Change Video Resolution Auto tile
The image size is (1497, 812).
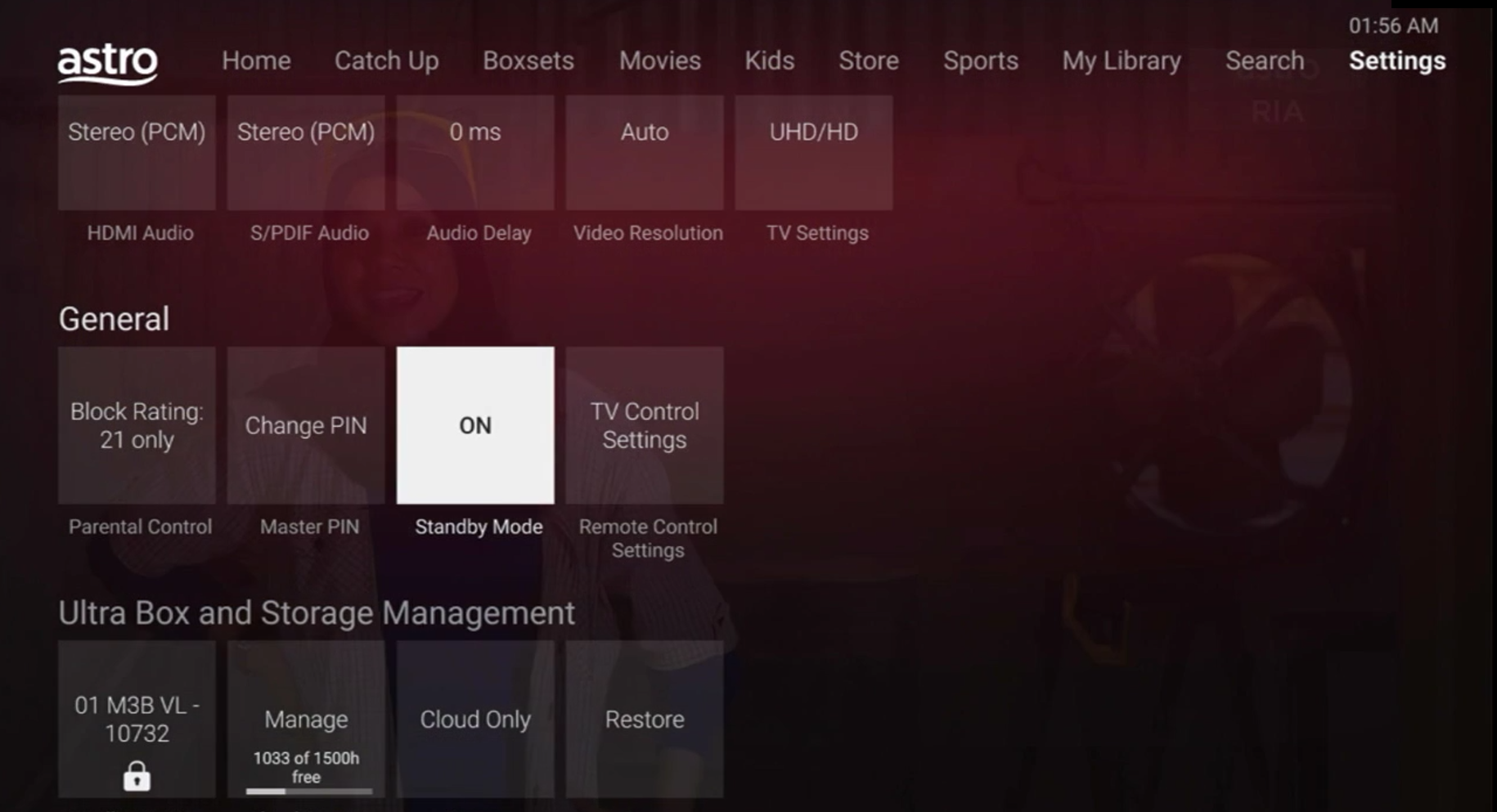(x=645, y=152)
